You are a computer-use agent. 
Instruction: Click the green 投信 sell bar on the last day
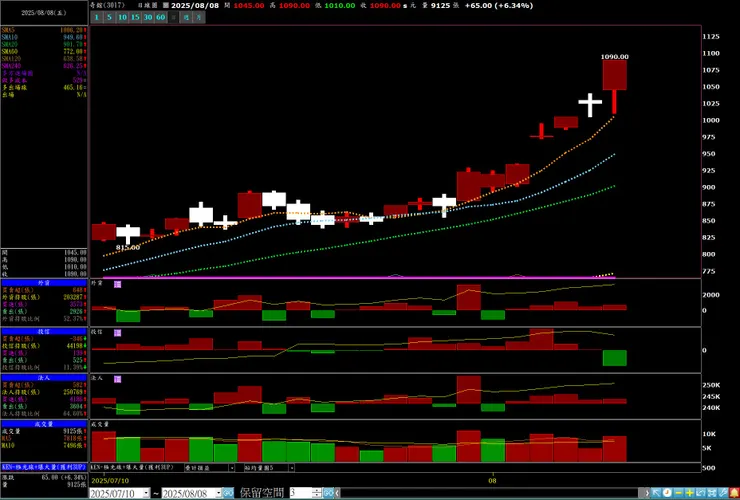tap(614, 358)
